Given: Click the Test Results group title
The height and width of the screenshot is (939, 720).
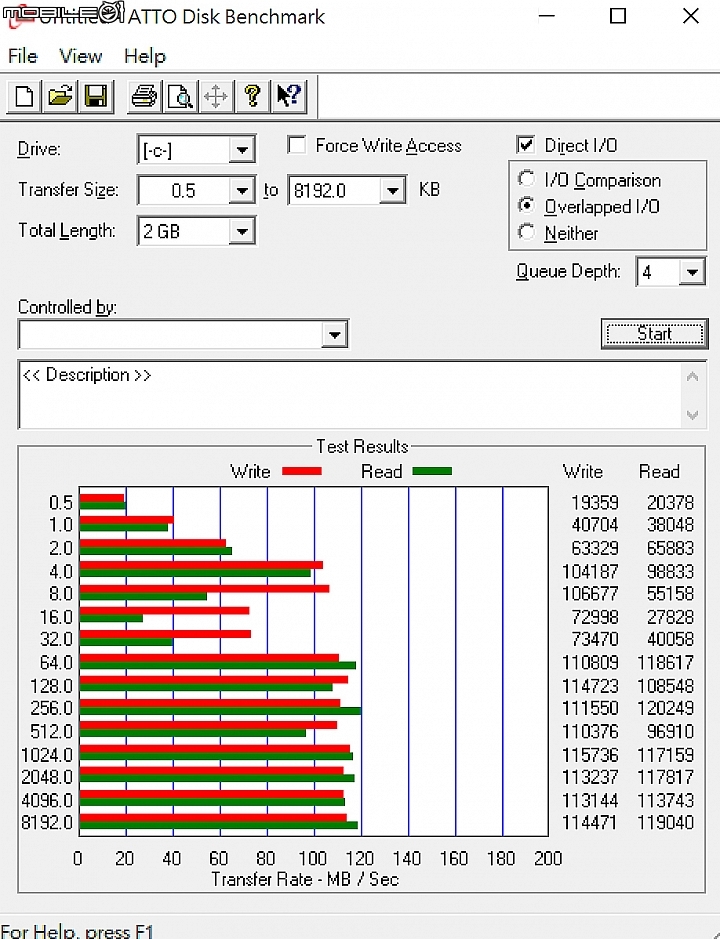Looking at the screenshot, I should [x=362, y=446].
